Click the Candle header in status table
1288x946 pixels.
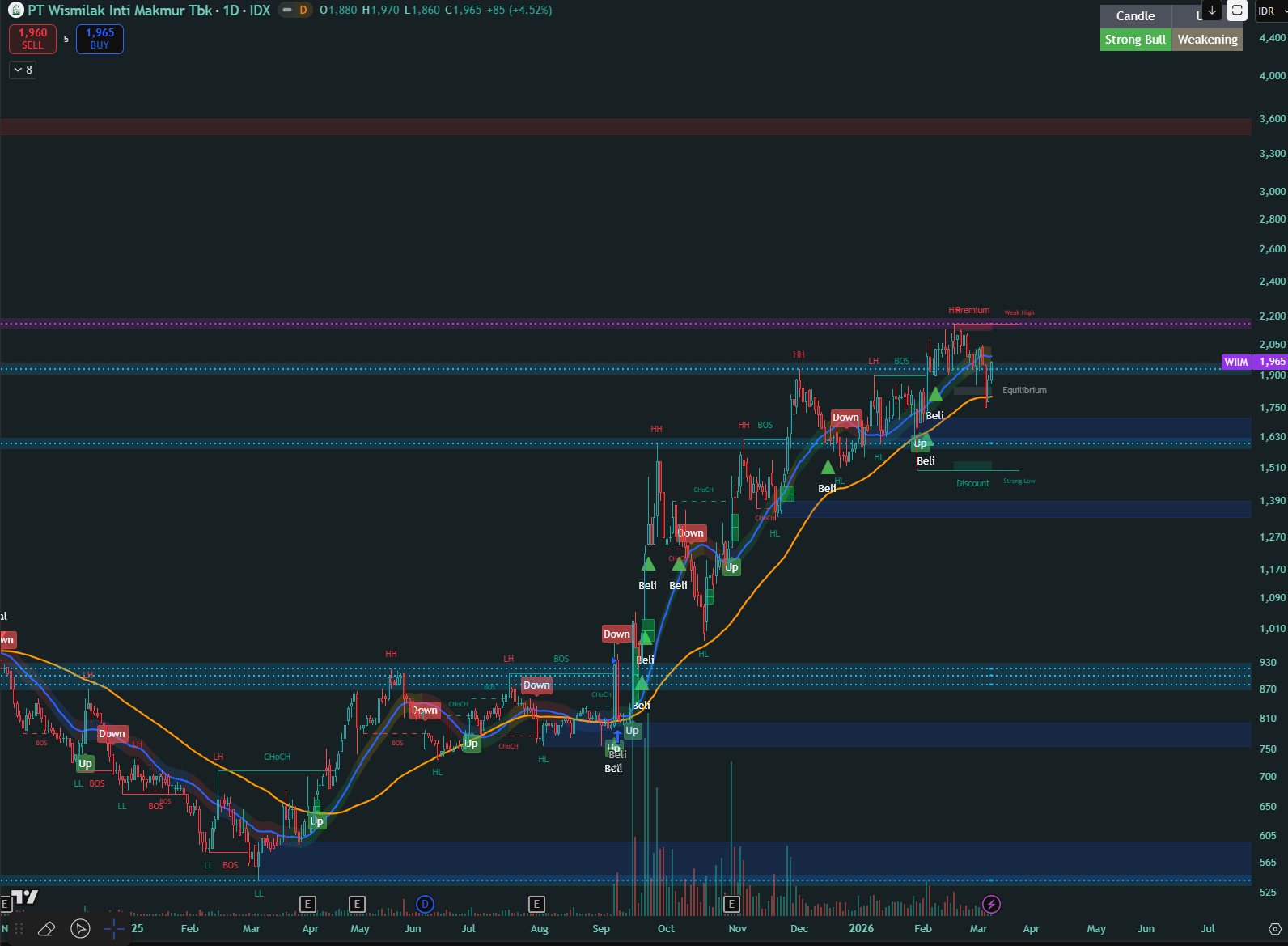tap(1135, 16)
